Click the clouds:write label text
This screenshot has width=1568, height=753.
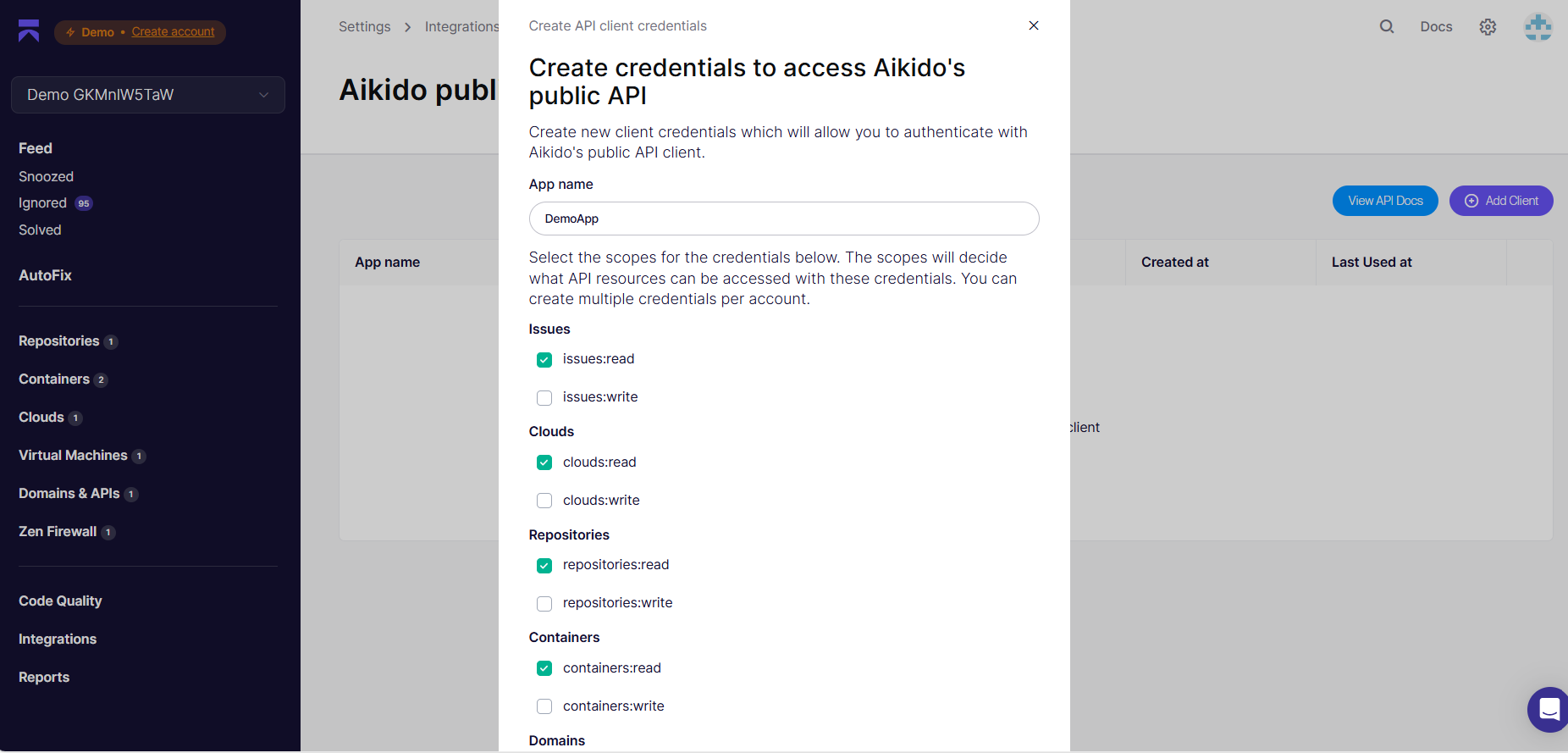tap(601, 501)
